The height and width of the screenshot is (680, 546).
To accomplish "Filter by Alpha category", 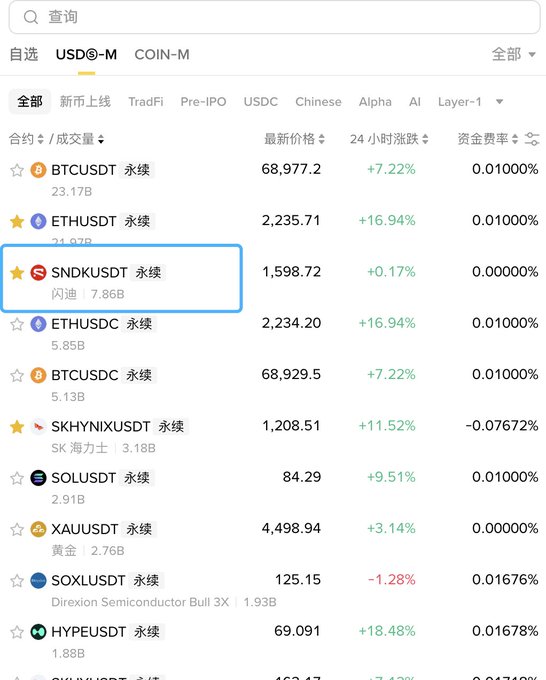I will 375,102.
